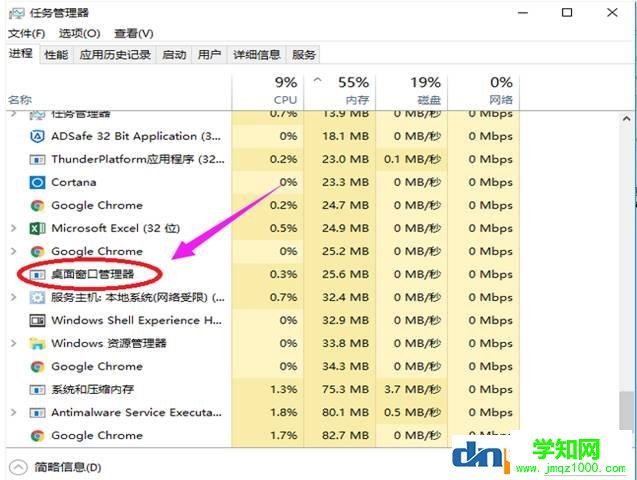Select Microsoft Excel (32 位) row
The width and height of the screenshot is (637, 480).
point(263,229)
